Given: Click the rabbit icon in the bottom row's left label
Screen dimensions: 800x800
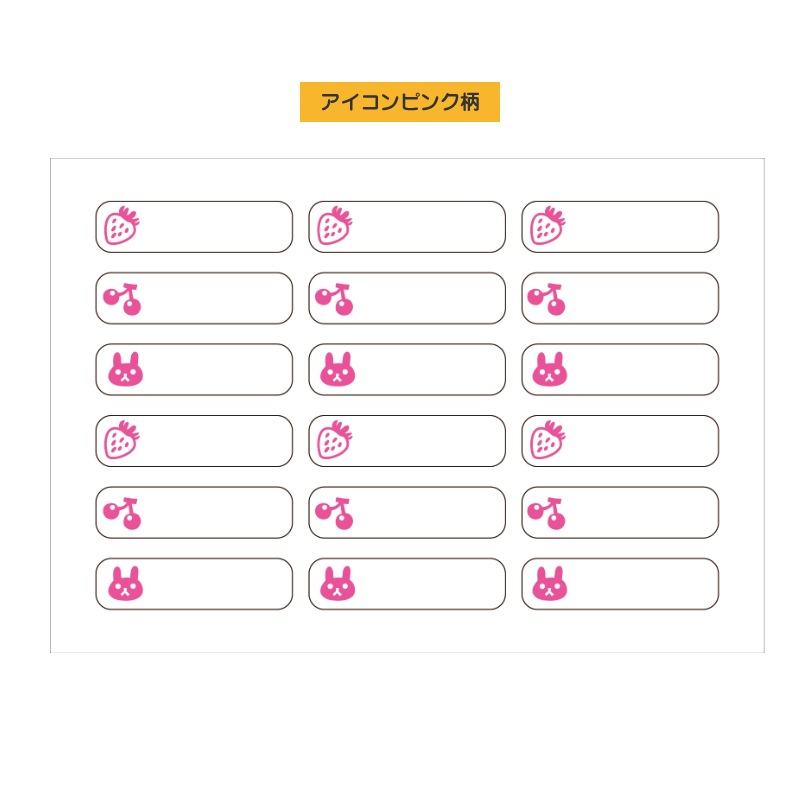Looking at the screenshot, I should click(125, 584).
